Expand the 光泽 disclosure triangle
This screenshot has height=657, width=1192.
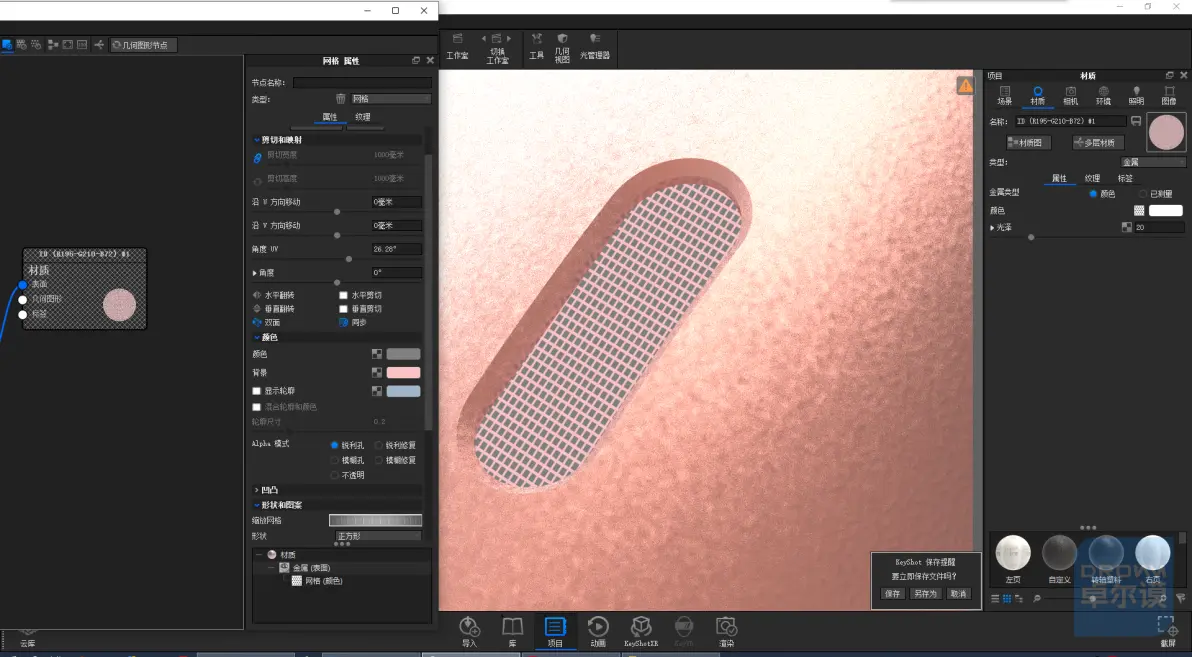pos(992,227)
